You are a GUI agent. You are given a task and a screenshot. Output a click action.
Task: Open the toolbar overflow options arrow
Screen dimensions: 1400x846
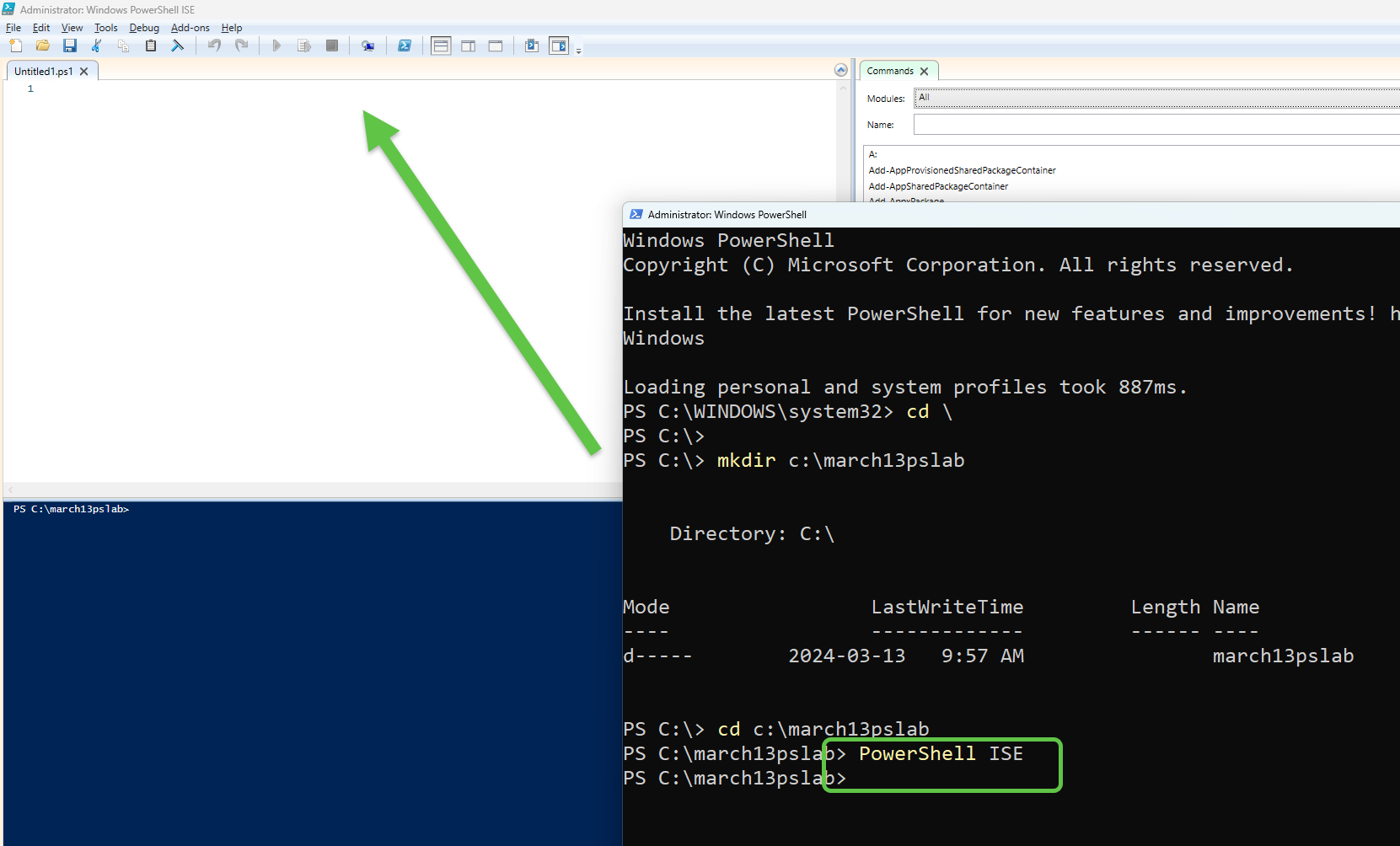578,51
